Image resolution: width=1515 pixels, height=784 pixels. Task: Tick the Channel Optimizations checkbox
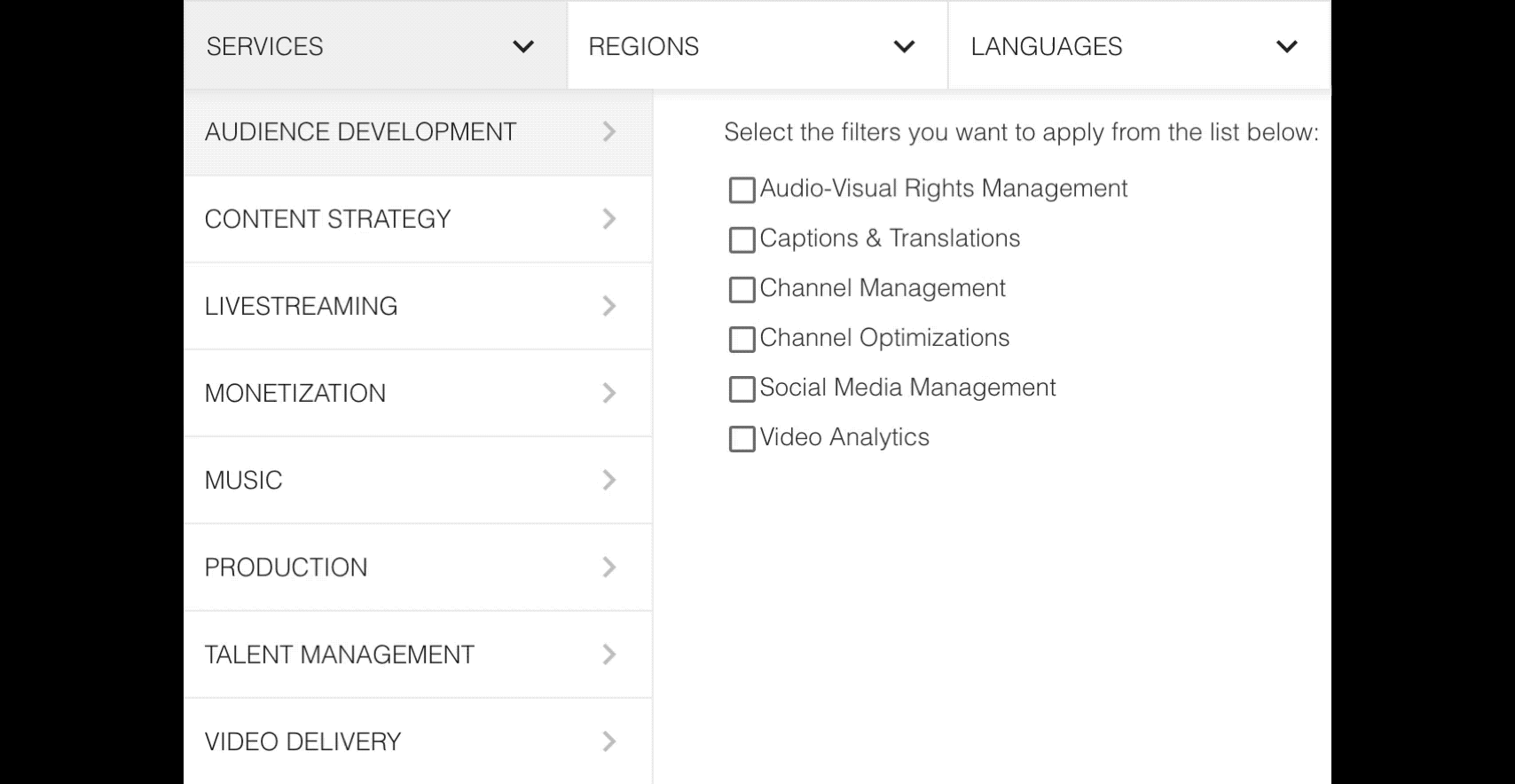click(742, 339)
